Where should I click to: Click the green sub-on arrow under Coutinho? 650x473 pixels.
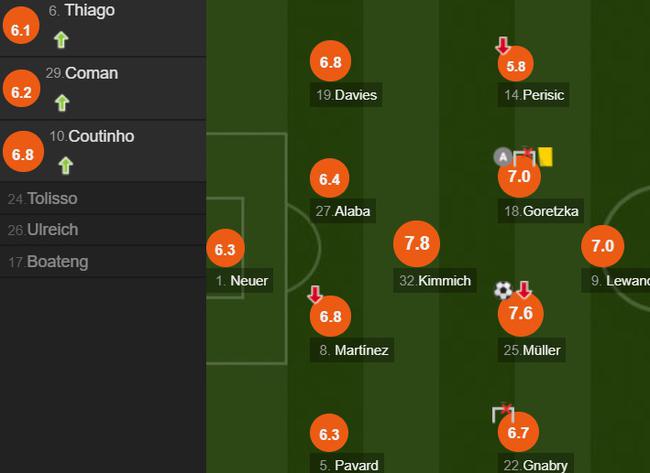point(65,166)
